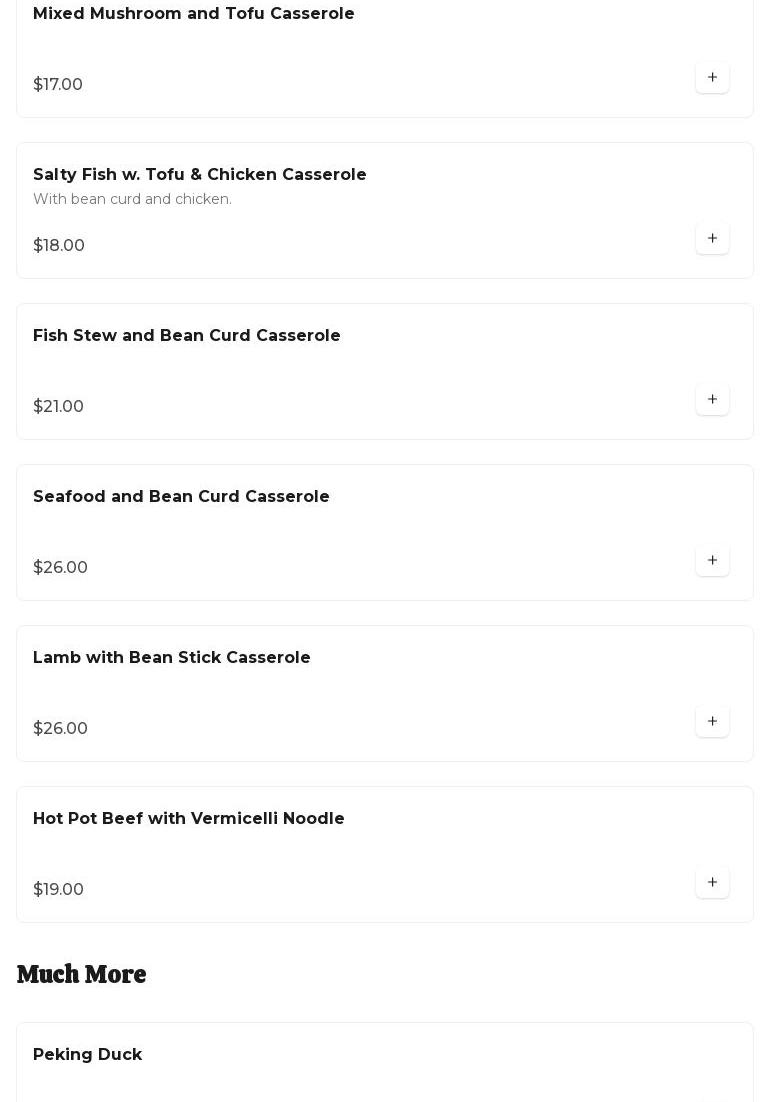
Task: Click the $21.00 Fish Stew price
Action: (x=58, y=407)
